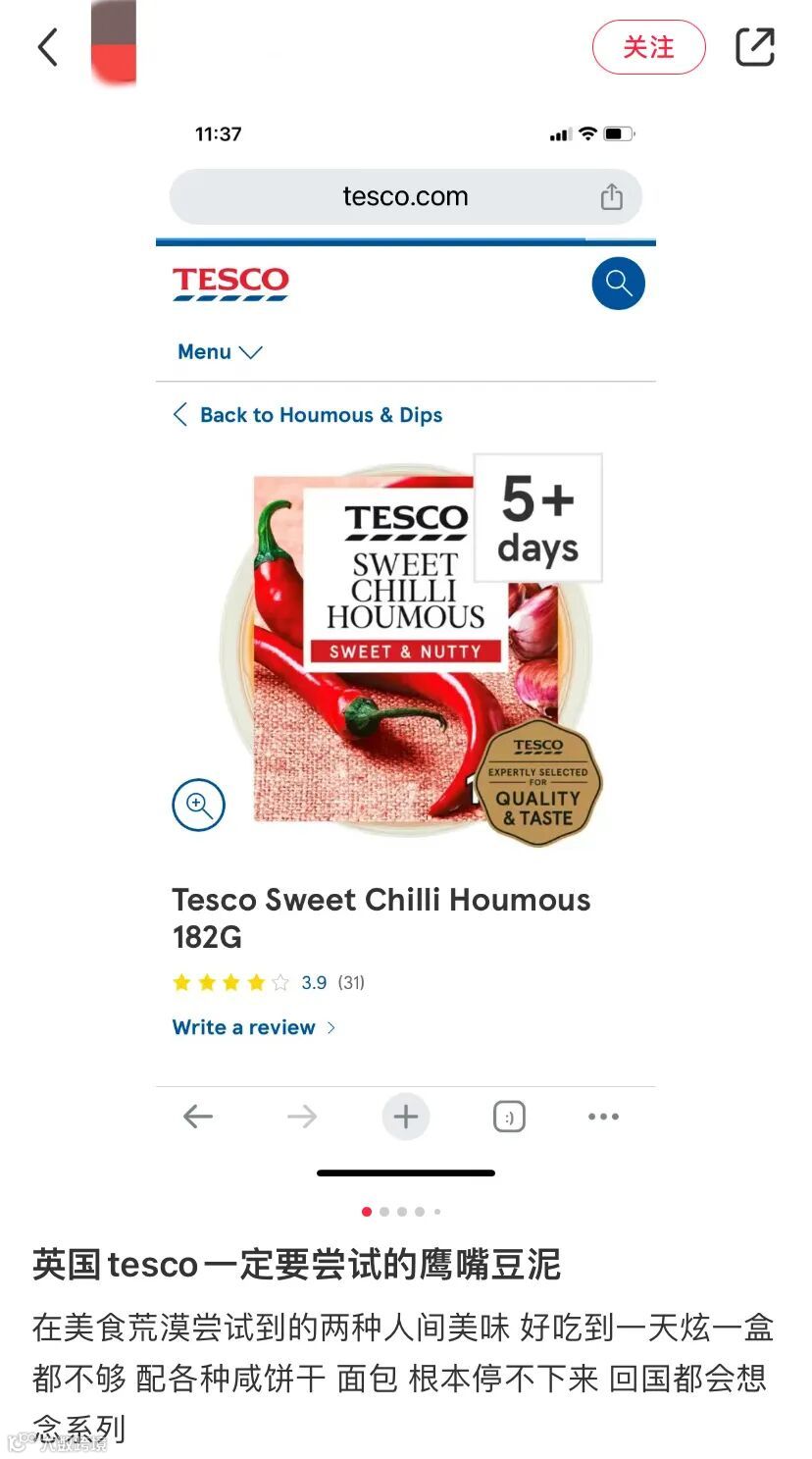Screen dimensions: 812x1459
Task: Open the share icon at top right
Action: [754, 47]
